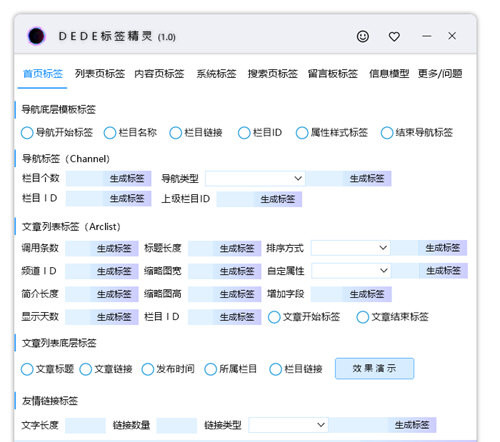The height and width of the screenshot is (442, 500).
Task: Select 导航开始标签 radio button
Action: coord(27,133)
